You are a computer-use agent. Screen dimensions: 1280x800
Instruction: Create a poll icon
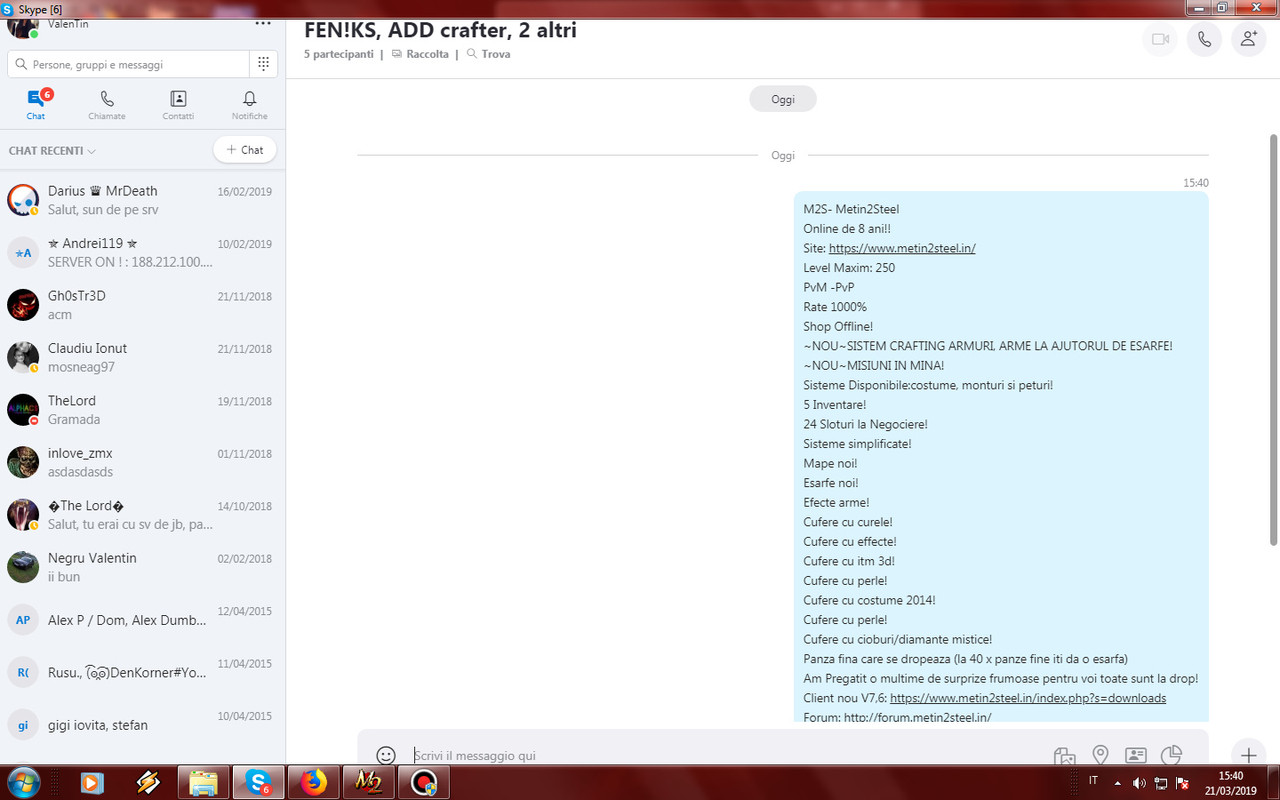click(x=1171, y=756)
